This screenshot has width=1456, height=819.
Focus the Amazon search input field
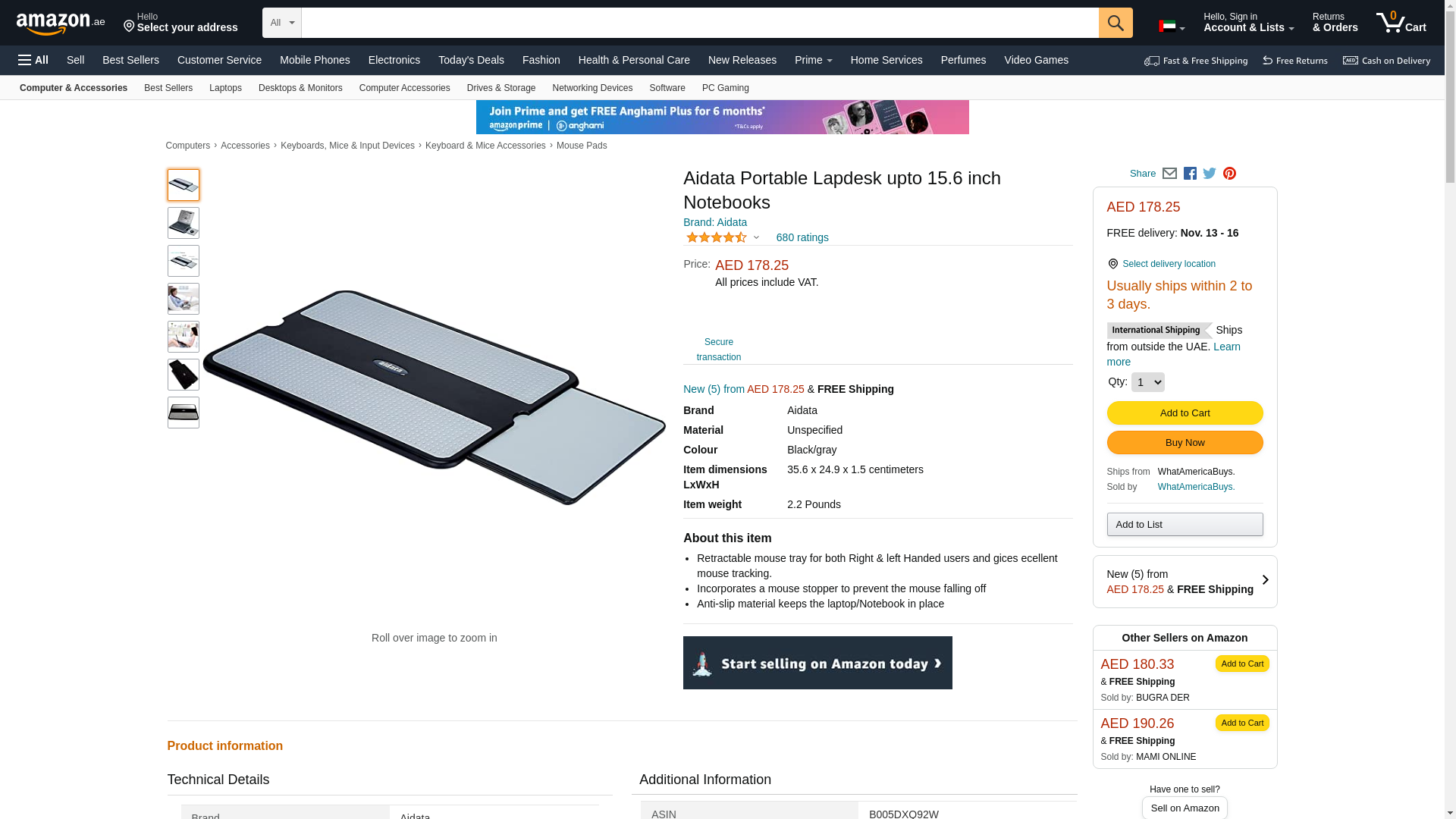pos(700,23)
